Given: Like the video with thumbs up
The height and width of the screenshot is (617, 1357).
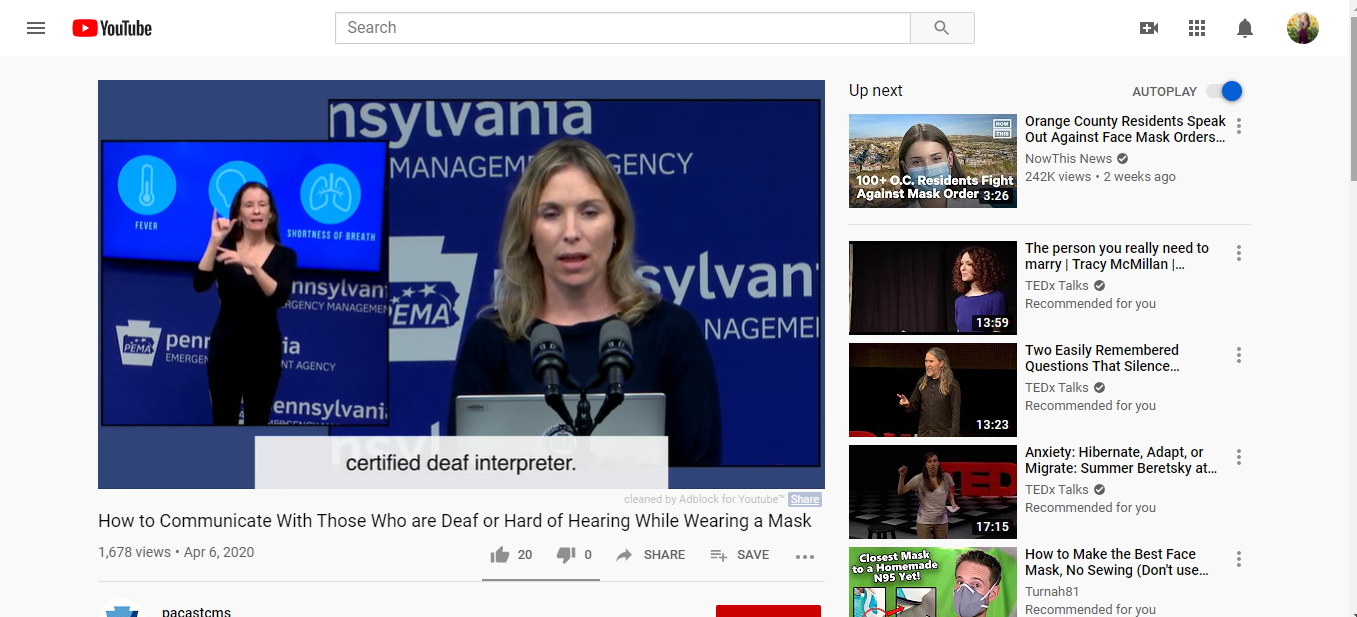Looking at the screenshot, I should click(x=500, y=555).
